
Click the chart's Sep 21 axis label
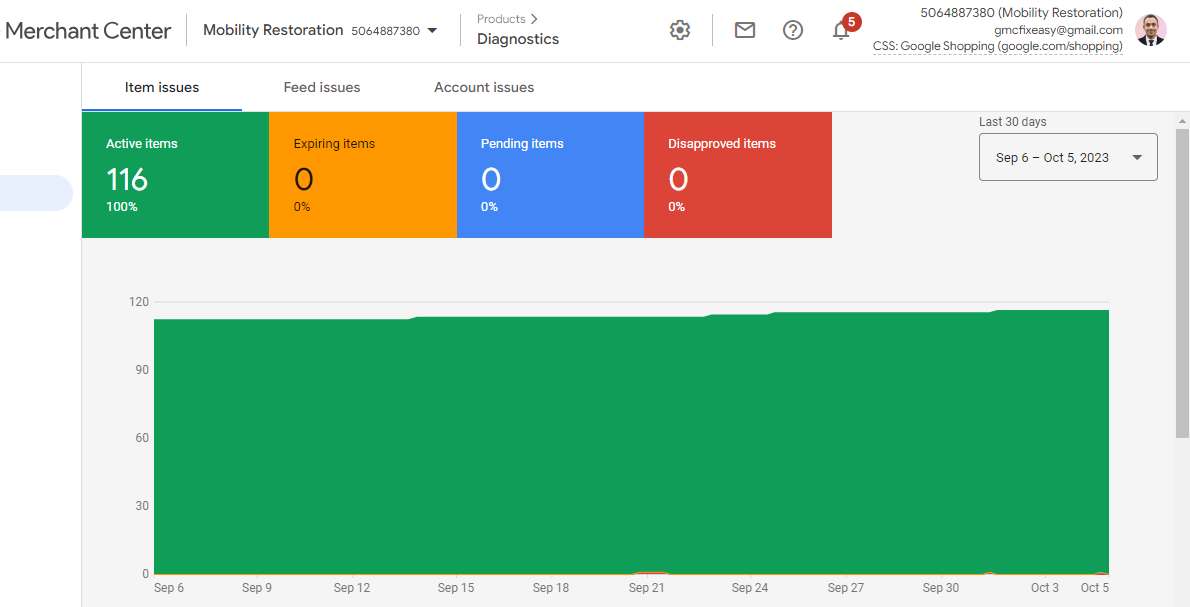(x=647, y=588)
